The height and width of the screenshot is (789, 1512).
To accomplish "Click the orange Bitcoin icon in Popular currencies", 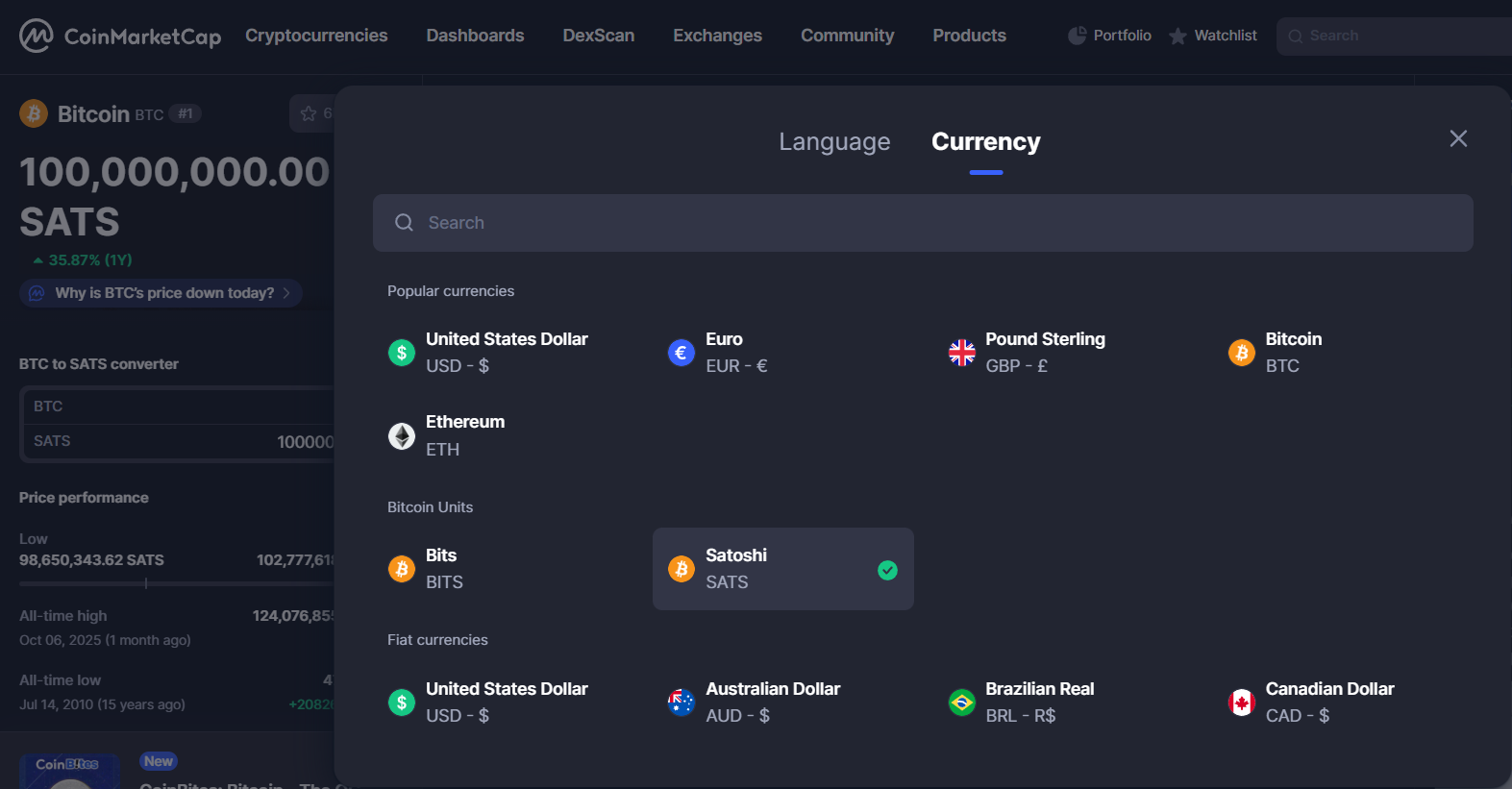I will click(x=1242, y=353).
